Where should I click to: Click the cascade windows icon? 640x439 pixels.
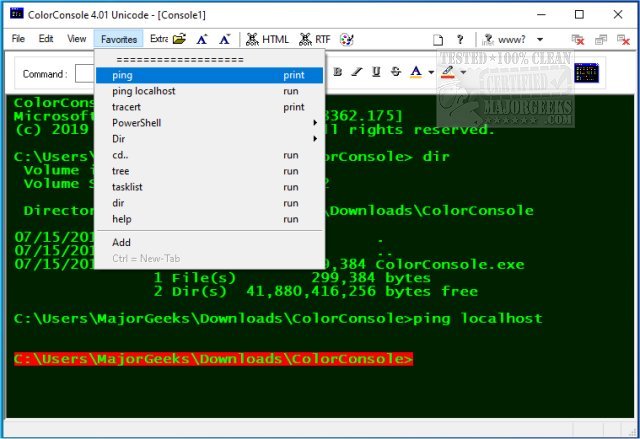[601, 40]
